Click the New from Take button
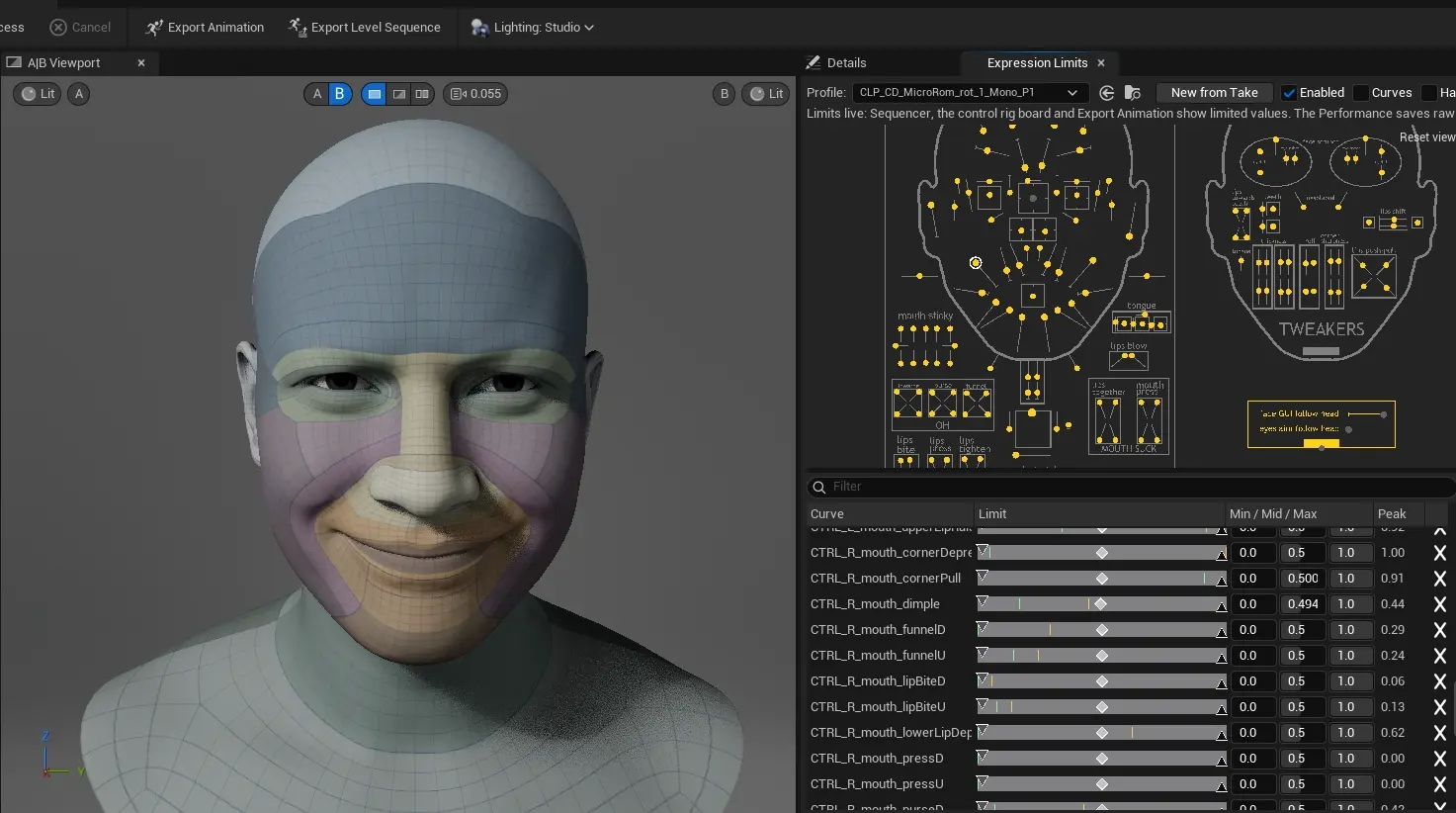The width and height of the screenshot is (1456, 813). (1215, 93)
